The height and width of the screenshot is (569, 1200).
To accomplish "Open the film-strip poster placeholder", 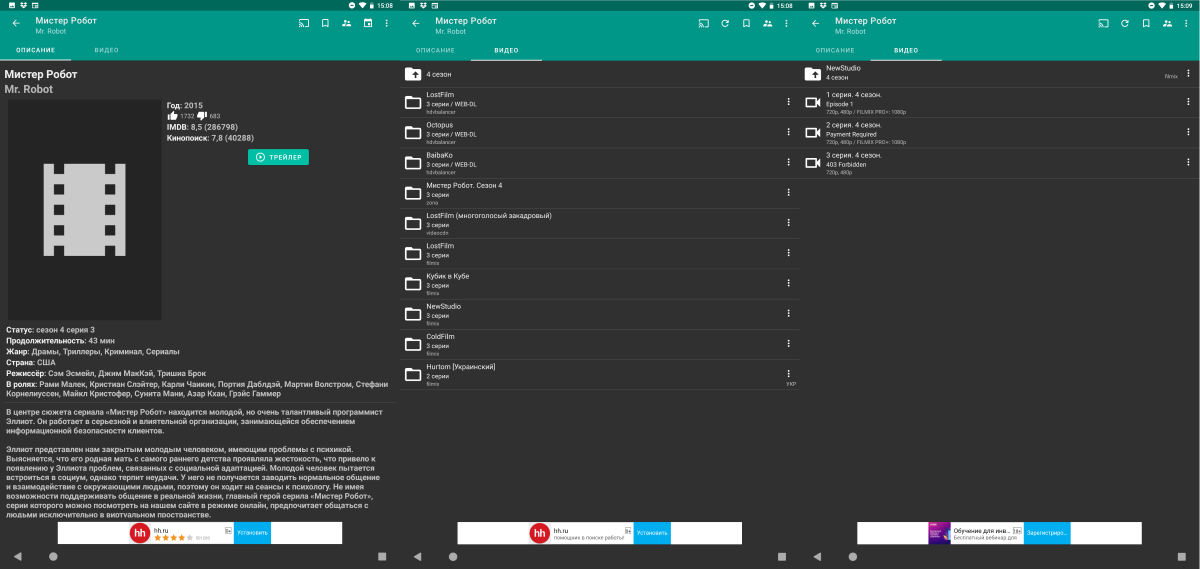I will pyautogui.click(x=84, y=209).
